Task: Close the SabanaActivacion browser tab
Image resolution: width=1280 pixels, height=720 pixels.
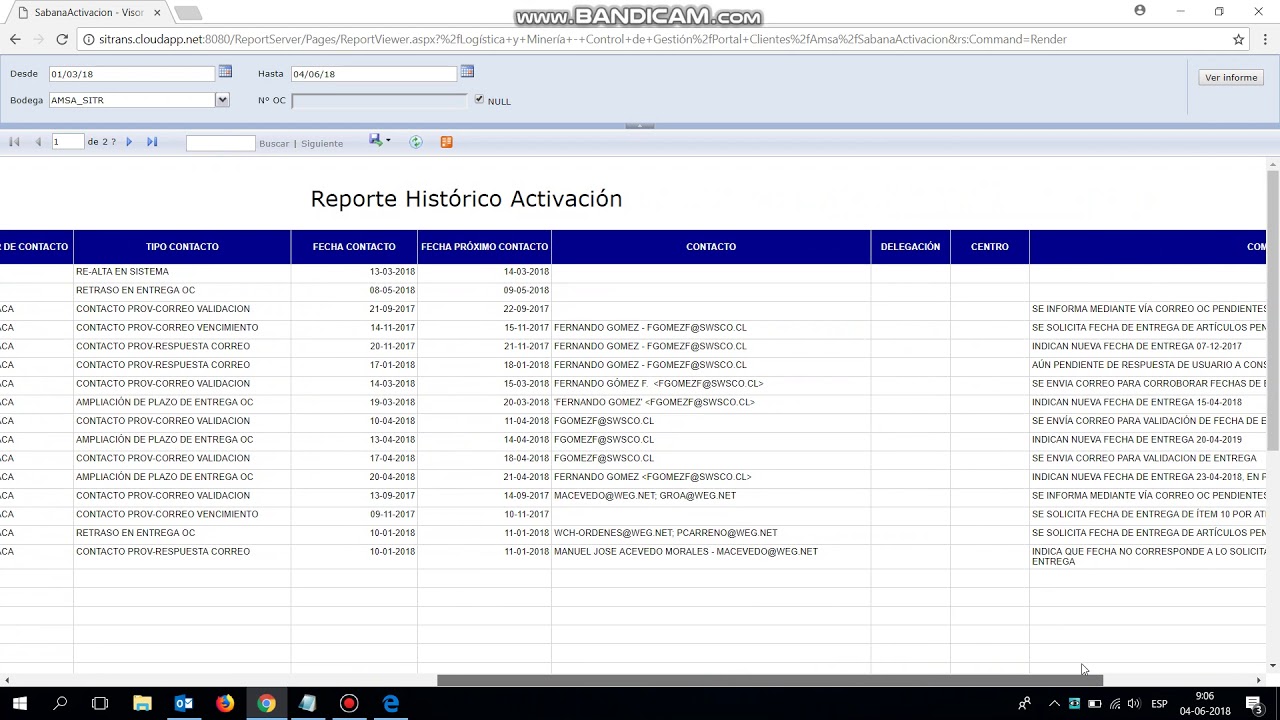Action: (157, 13)
